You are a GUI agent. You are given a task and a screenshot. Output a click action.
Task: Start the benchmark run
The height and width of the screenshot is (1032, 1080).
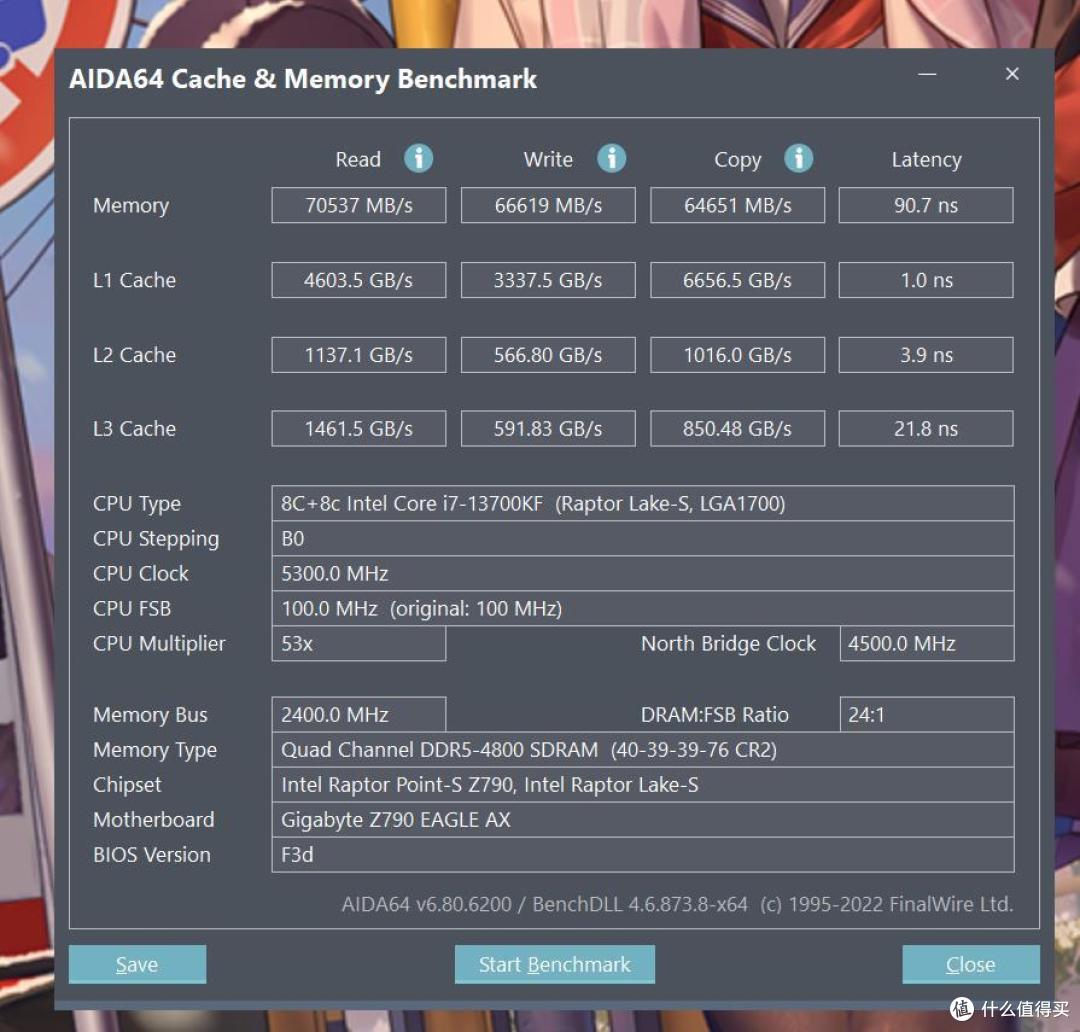tap(554, 964)
